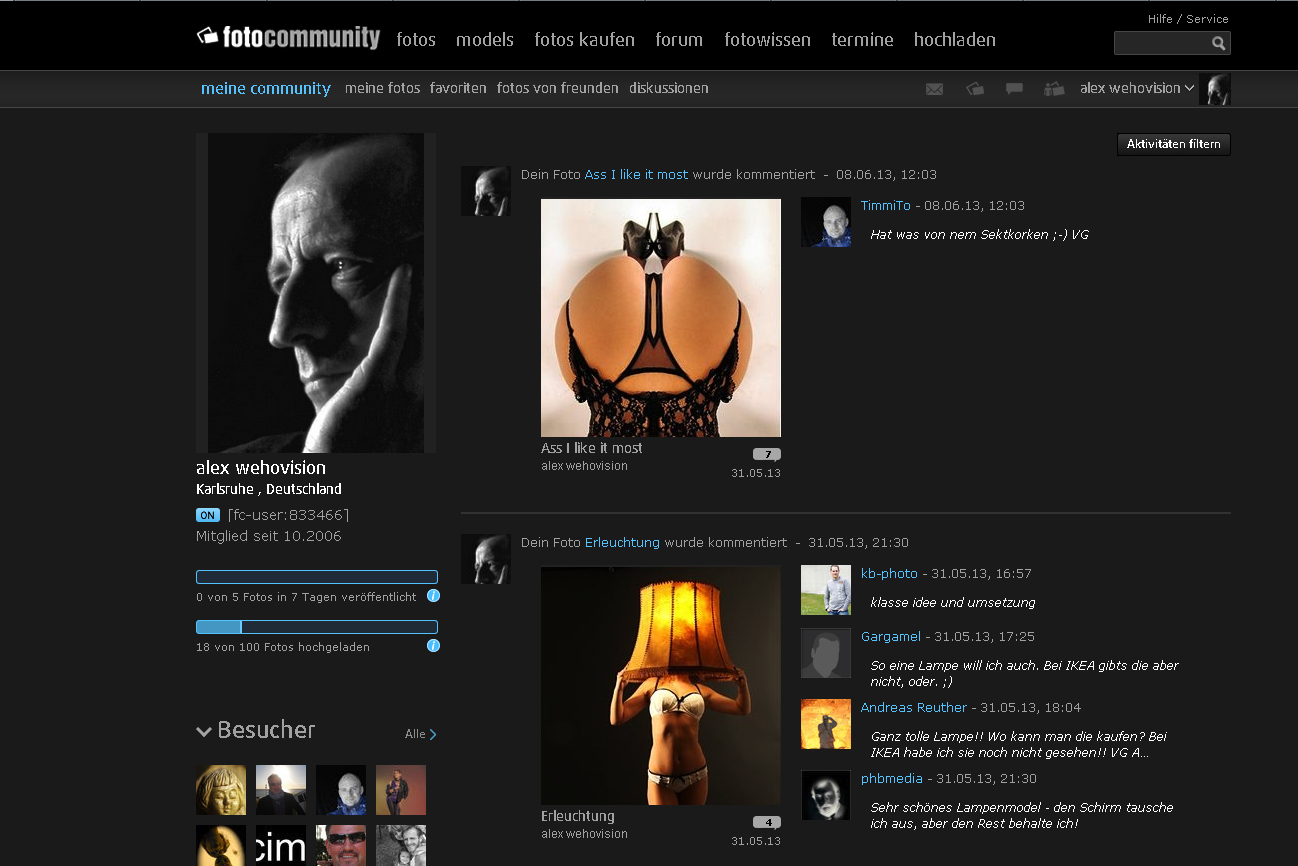This screenshot has width=1298, height=866.
Task: Click info icon beside weekly photo quota
Action: [433, 596]
